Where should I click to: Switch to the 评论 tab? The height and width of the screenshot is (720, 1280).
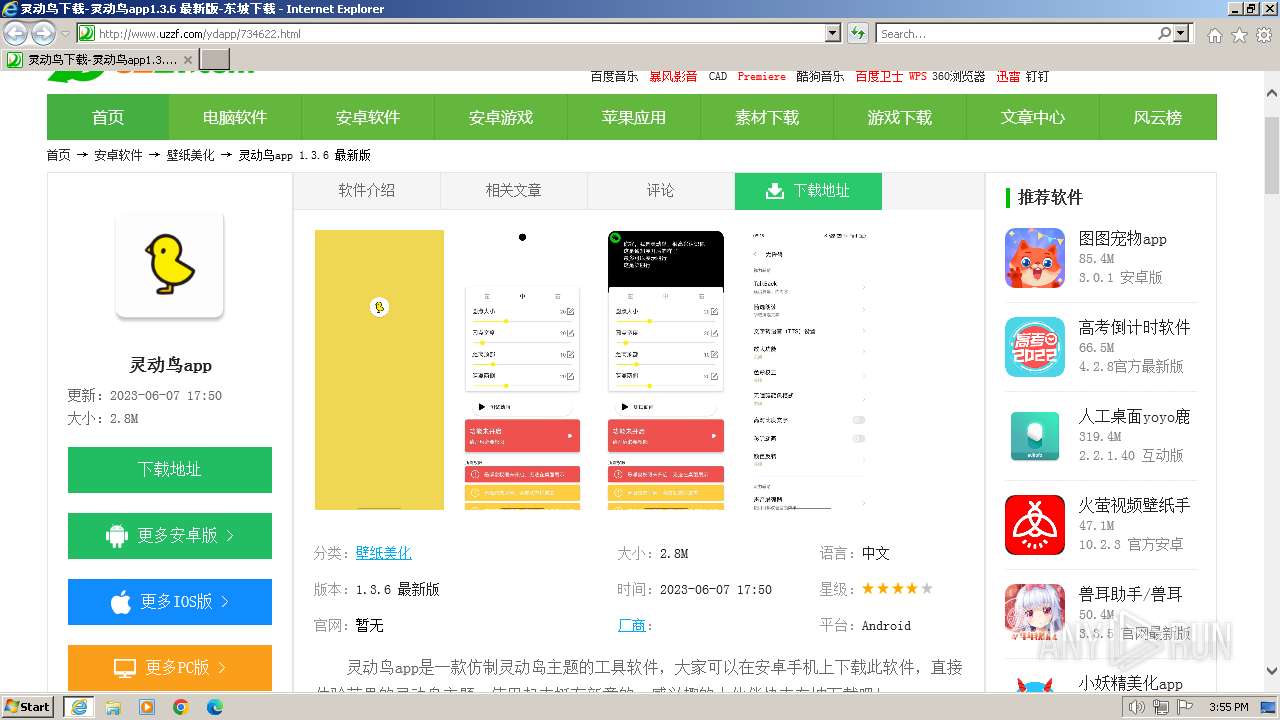661,190
